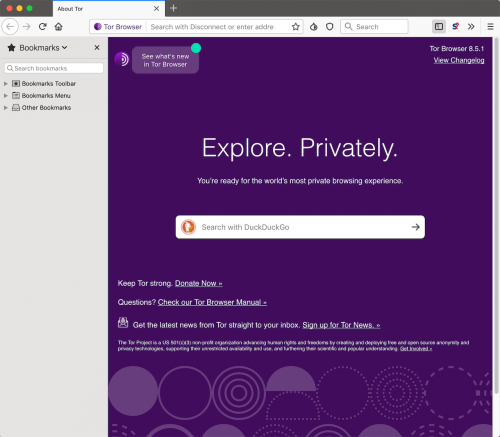
Task: Open the Bookmarks sidebar switcher dropdown
Action: 43,48
